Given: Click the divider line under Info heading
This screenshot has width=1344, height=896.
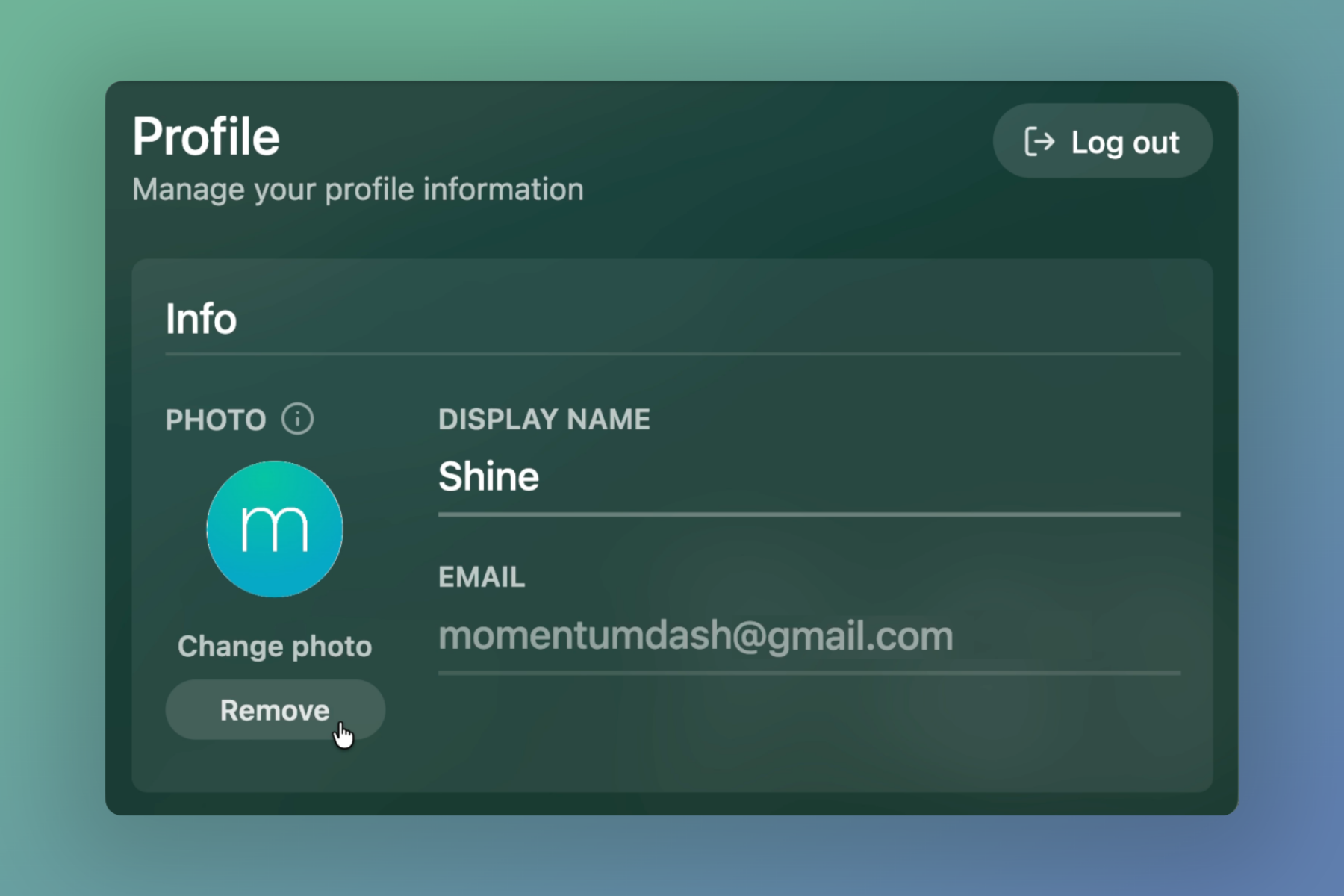Looking at the screenshot, I should click(x=673, y=354).
